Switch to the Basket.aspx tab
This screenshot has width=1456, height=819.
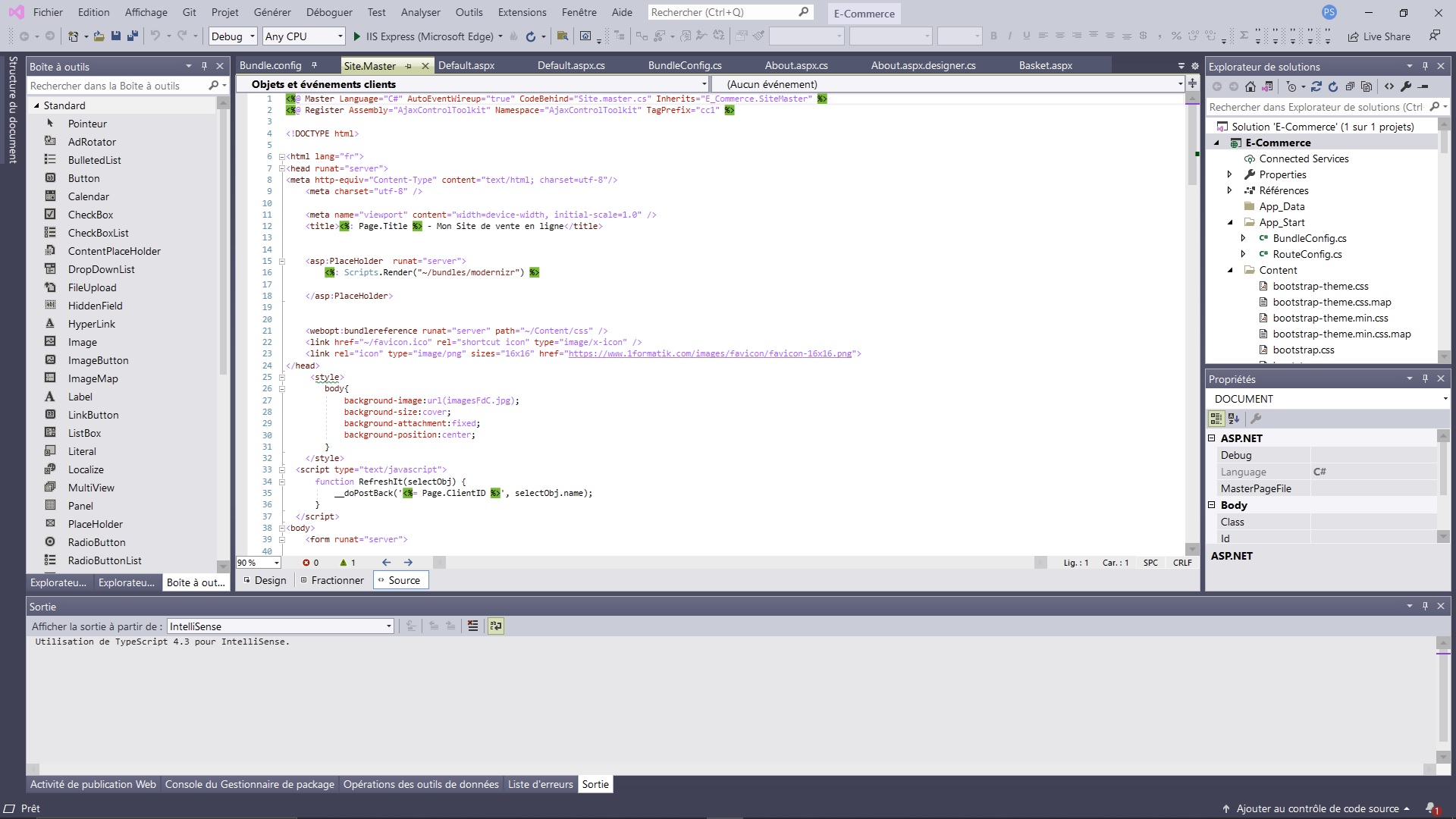point(1046,65)
